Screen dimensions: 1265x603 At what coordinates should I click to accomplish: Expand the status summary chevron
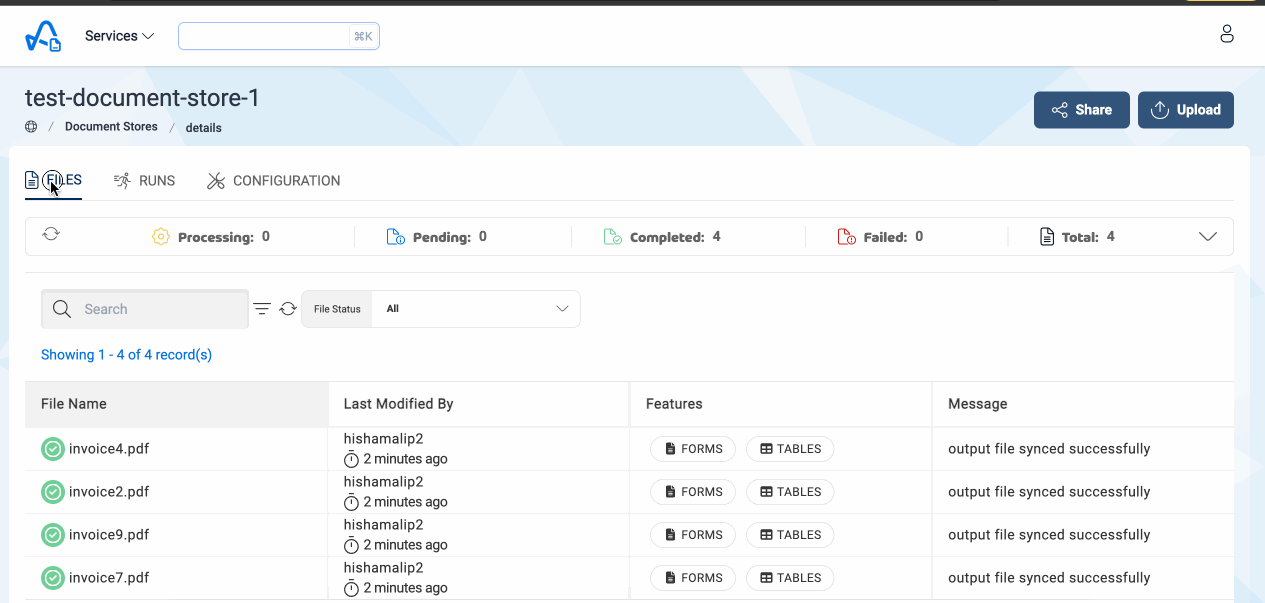click(1208, 237)
